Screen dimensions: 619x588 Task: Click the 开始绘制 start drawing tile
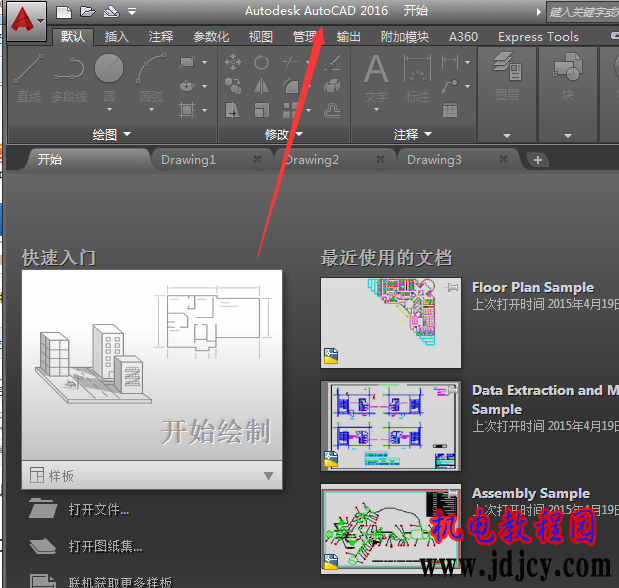click(x=151, y=367)
